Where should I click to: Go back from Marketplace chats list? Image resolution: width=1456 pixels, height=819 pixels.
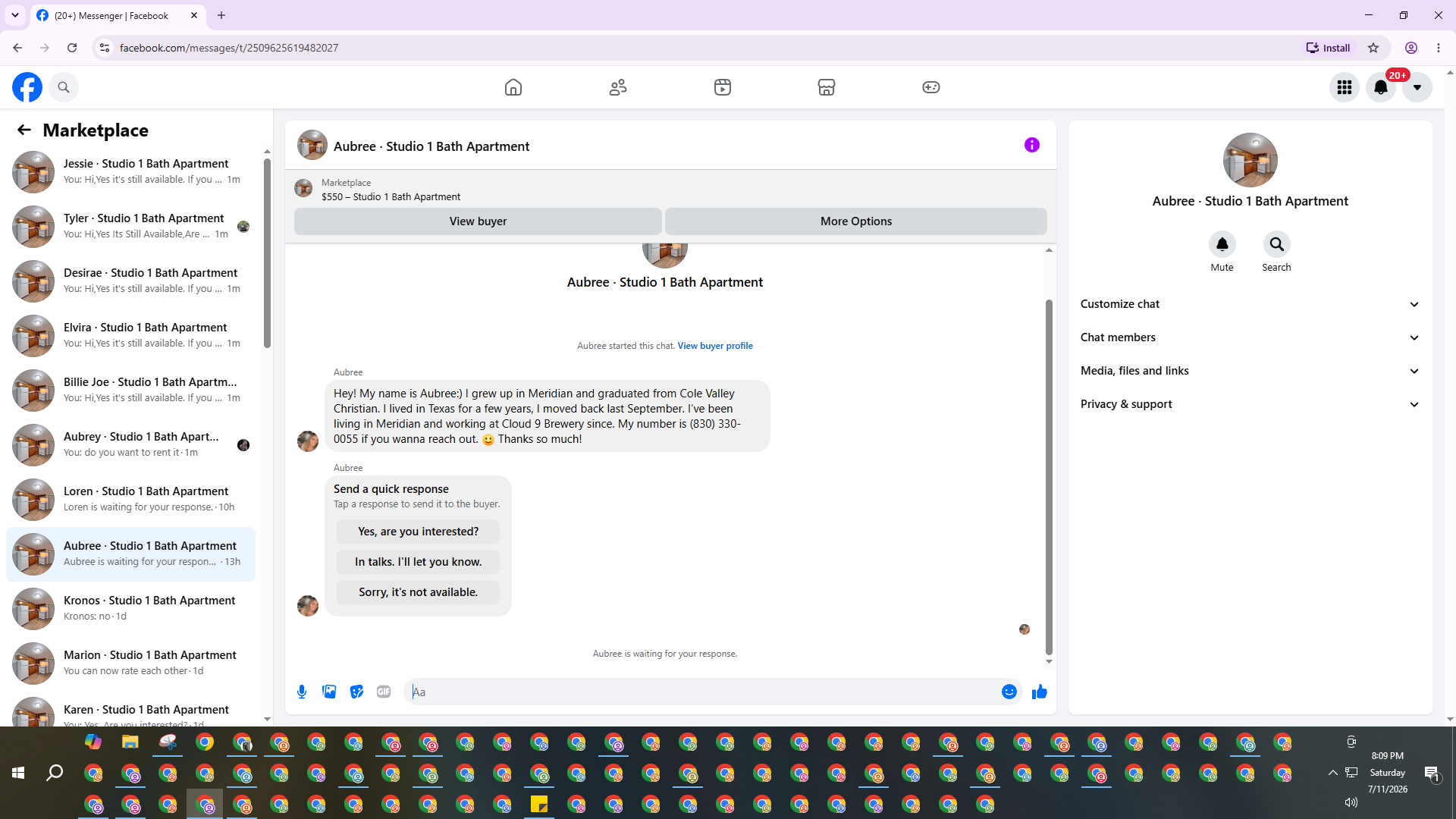point(24,130)
